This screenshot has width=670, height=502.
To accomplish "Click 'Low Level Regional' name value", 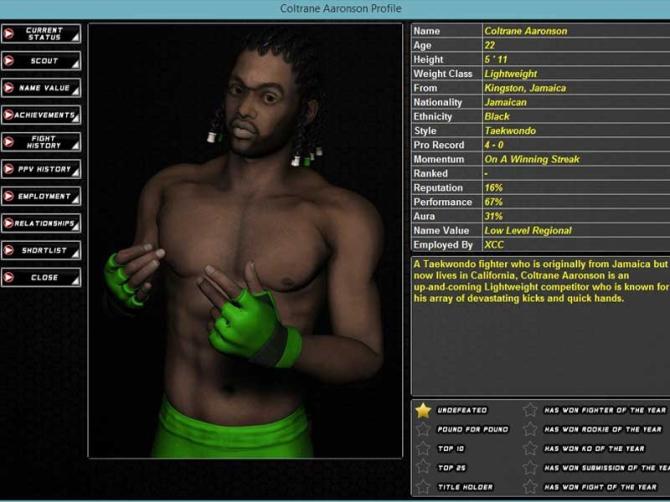I will coord(528,231).
